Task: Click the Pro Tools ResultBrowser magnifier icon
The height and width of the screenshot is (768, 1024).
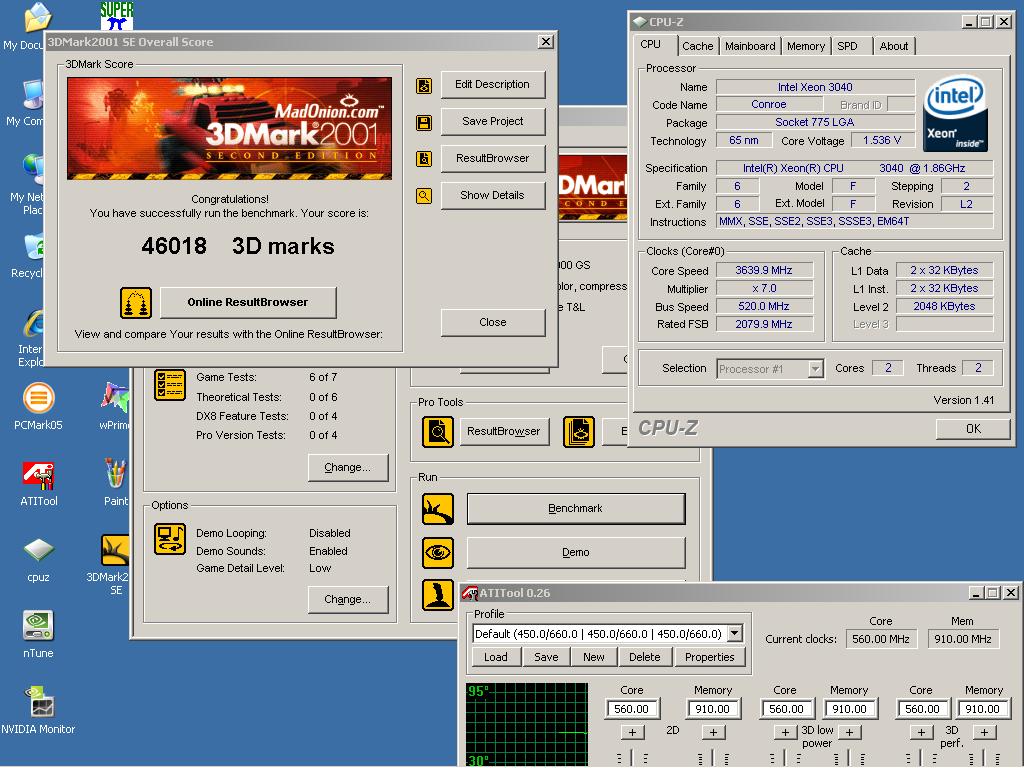Action: [x=438, y=432]
